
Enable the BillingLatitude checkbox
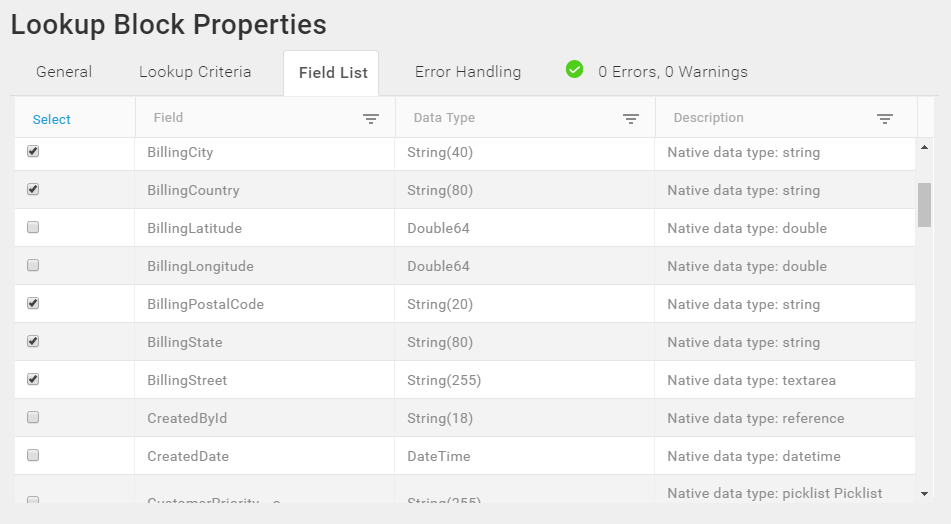[33, 227]
